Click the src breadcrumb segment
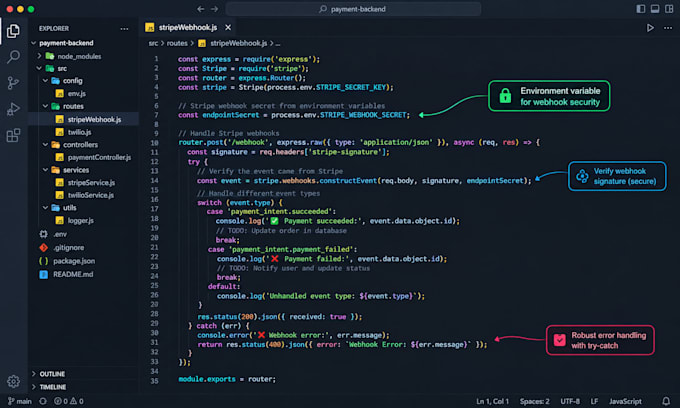 (153, 43)
